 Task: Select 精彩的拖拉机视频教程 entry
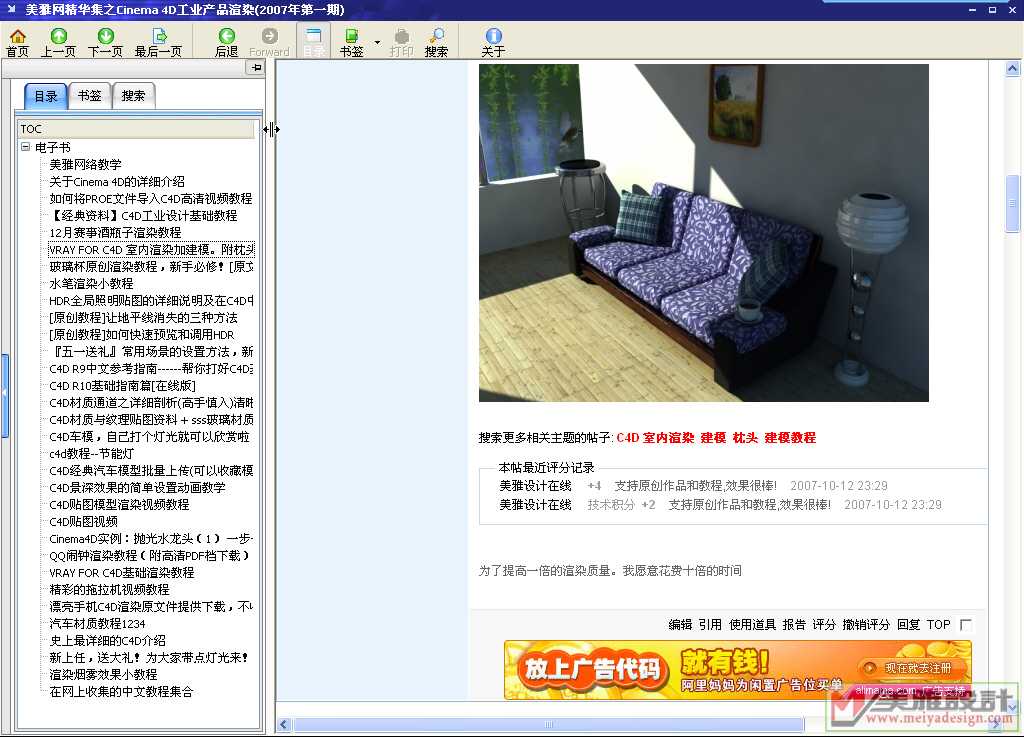(110, 589)
